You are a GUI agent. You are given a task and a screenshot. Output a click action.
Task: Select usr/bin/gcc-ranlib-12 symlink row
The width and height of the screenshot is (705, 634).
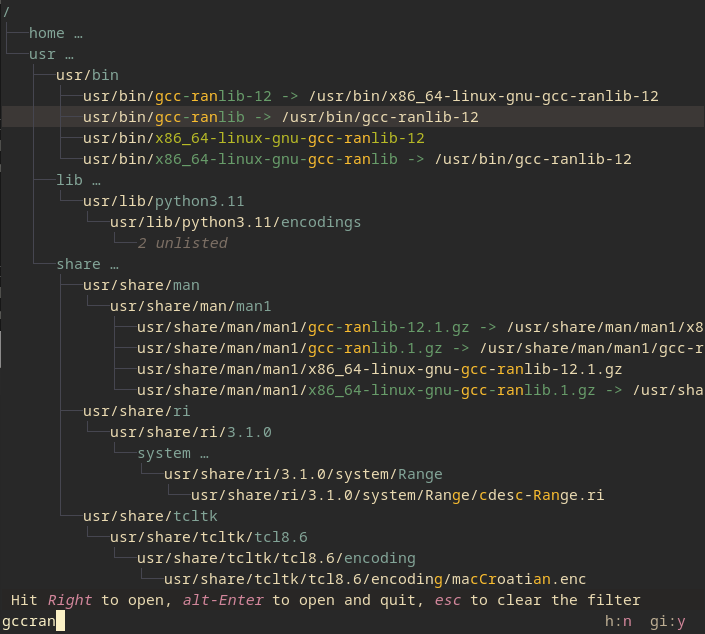370,96
